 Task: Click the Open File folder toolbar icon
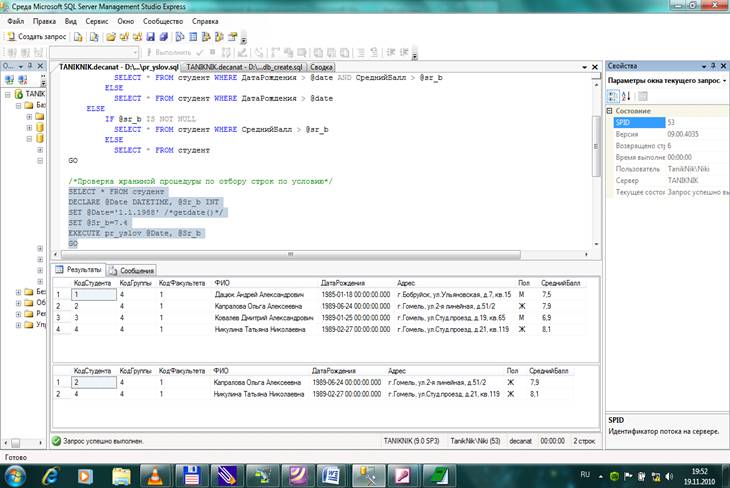point(111,37)
